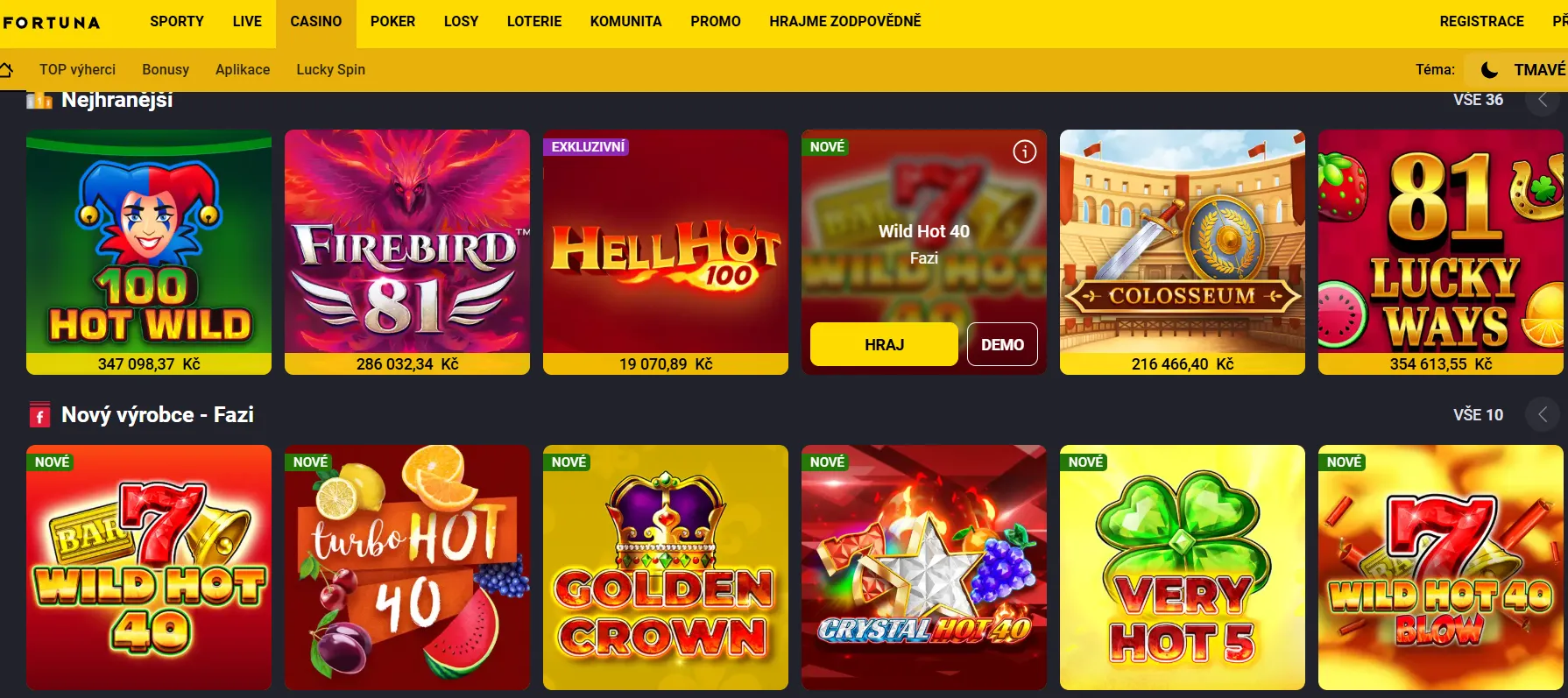Screen dimensions: 1568x698
Task: Show all 10 Fazi games
Action: click(x=1478, y=414)
